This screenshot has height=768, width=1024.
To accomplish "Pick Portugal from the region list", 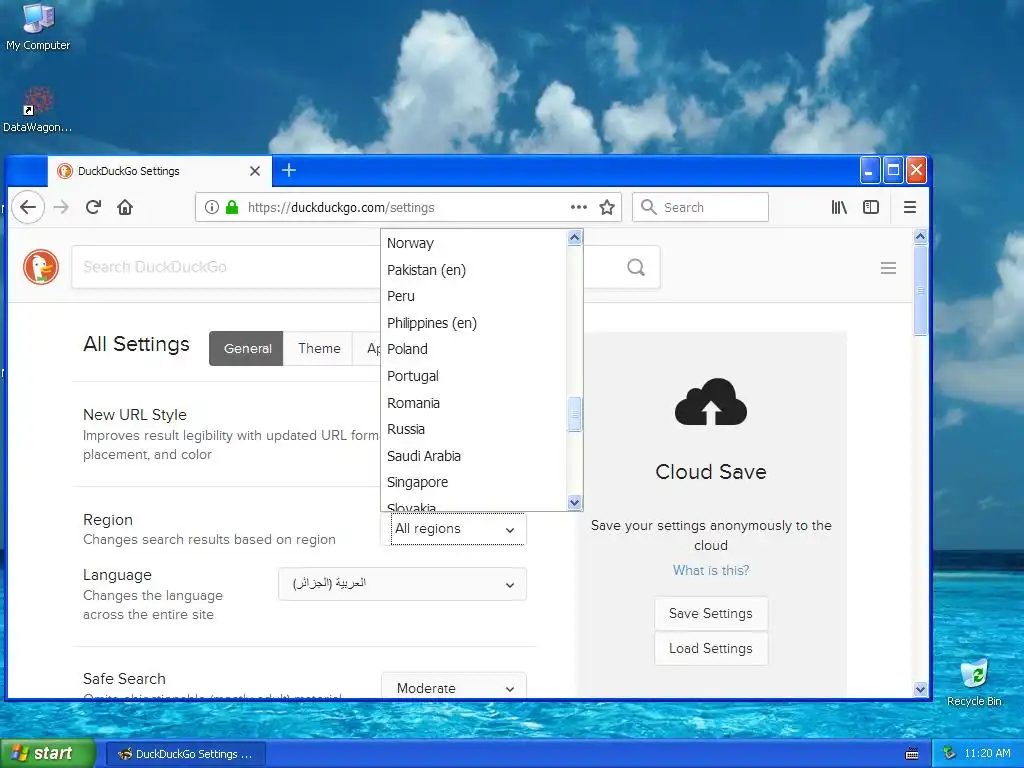I will pos(473,376).
